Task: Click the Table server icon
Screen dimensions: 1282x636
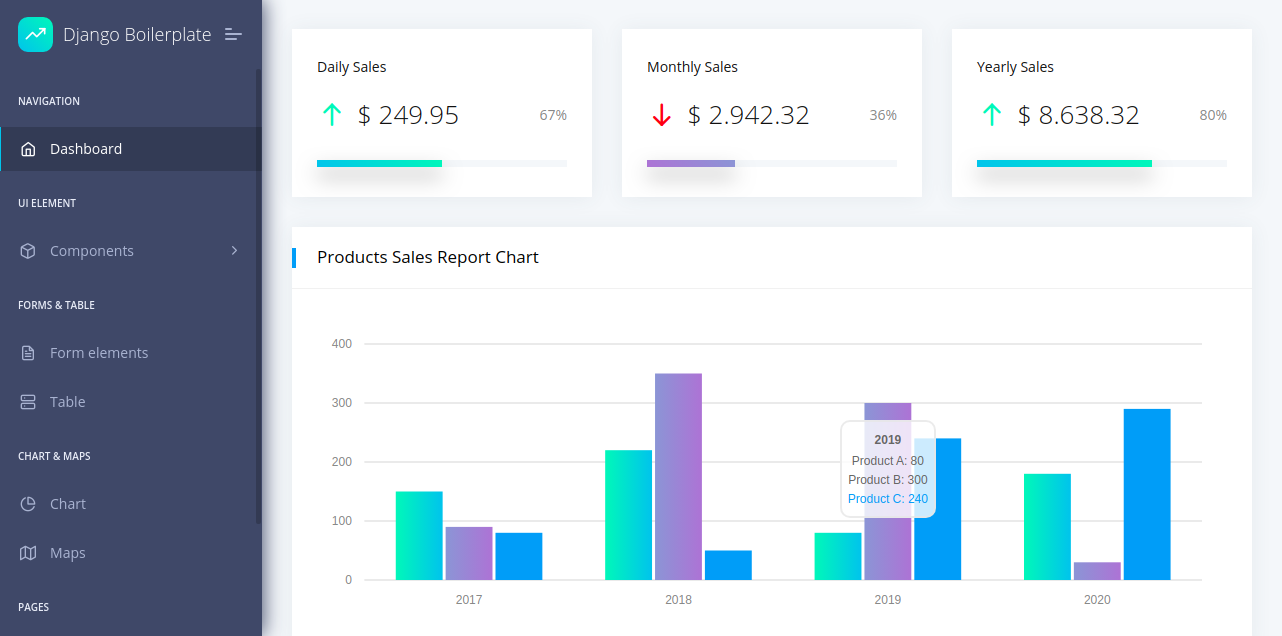Action: [x=28, y=402]
